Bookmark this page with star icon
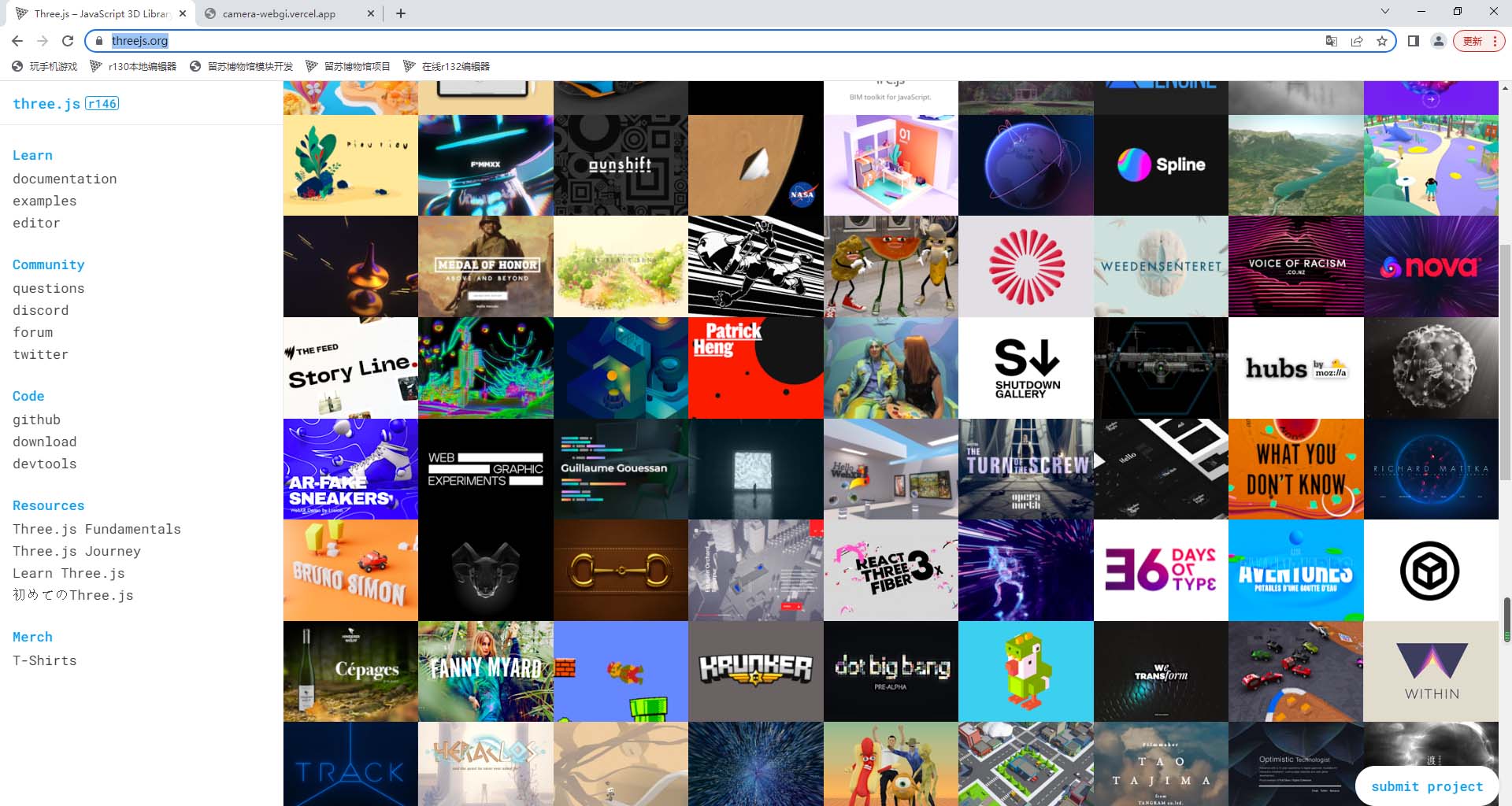1512x806 pixels. (x=1381, y=41)
